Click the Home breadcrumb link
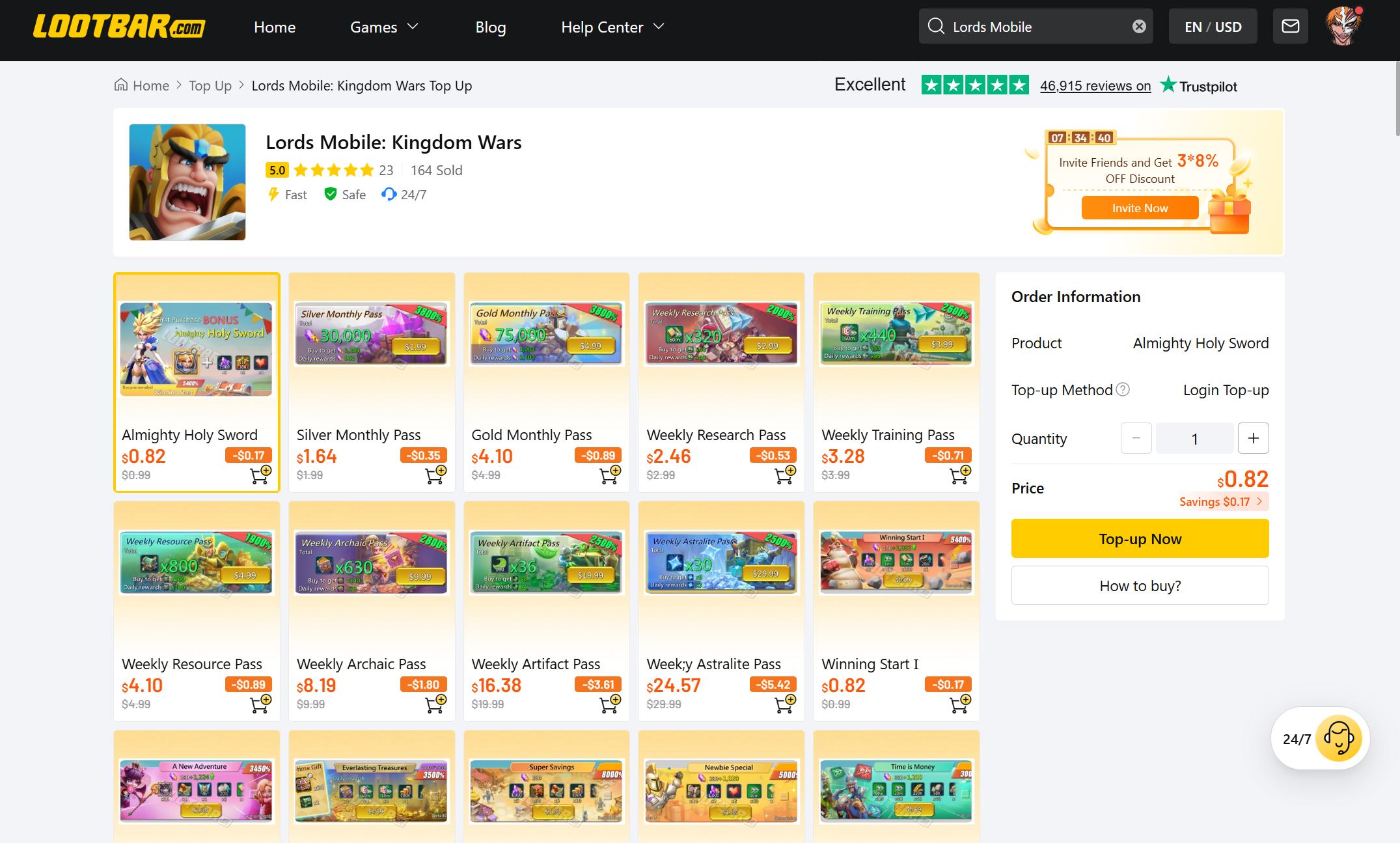Screen dimensions: 1400x843 coord(151,85)
